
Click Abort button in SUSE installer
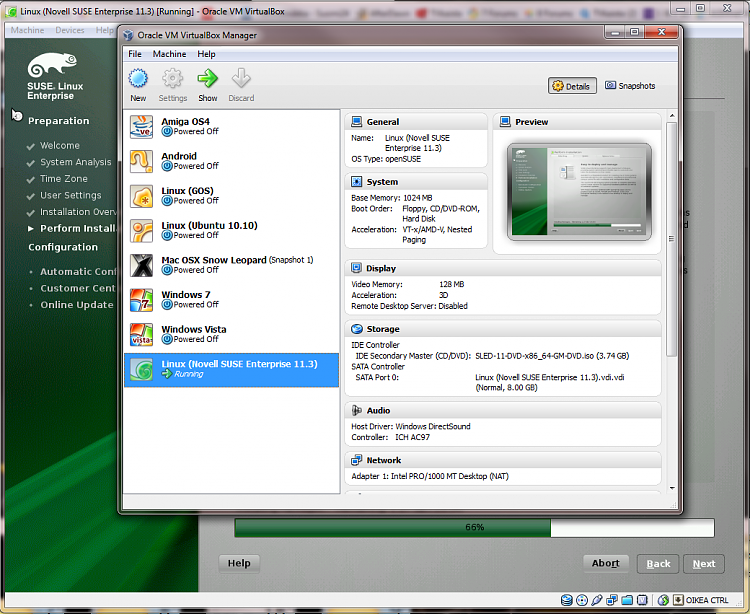pyautogui.click(x=606, y=563)
